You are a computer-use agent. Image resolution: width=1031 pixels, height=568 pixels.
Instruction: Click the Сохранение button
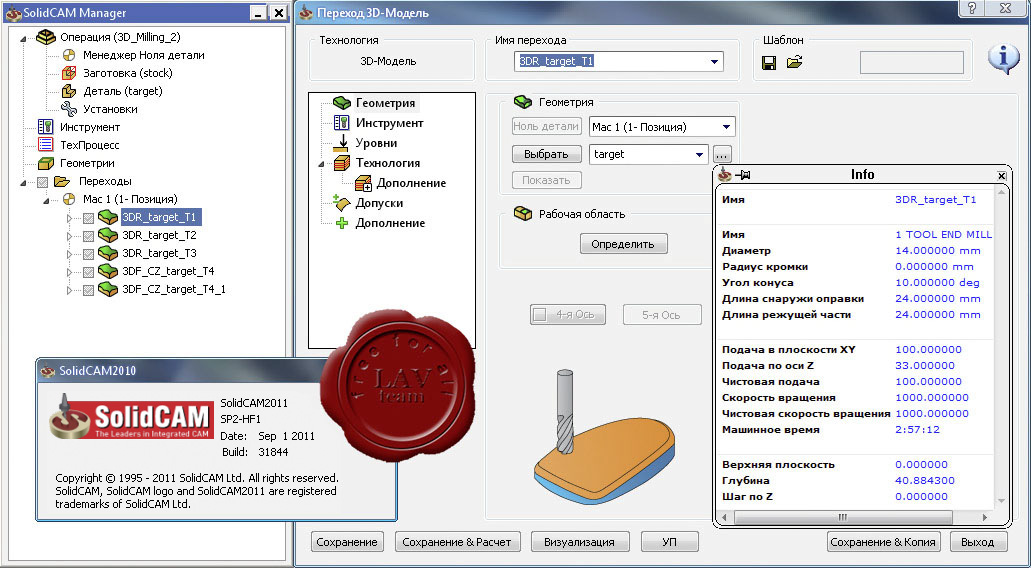(347, 542)
